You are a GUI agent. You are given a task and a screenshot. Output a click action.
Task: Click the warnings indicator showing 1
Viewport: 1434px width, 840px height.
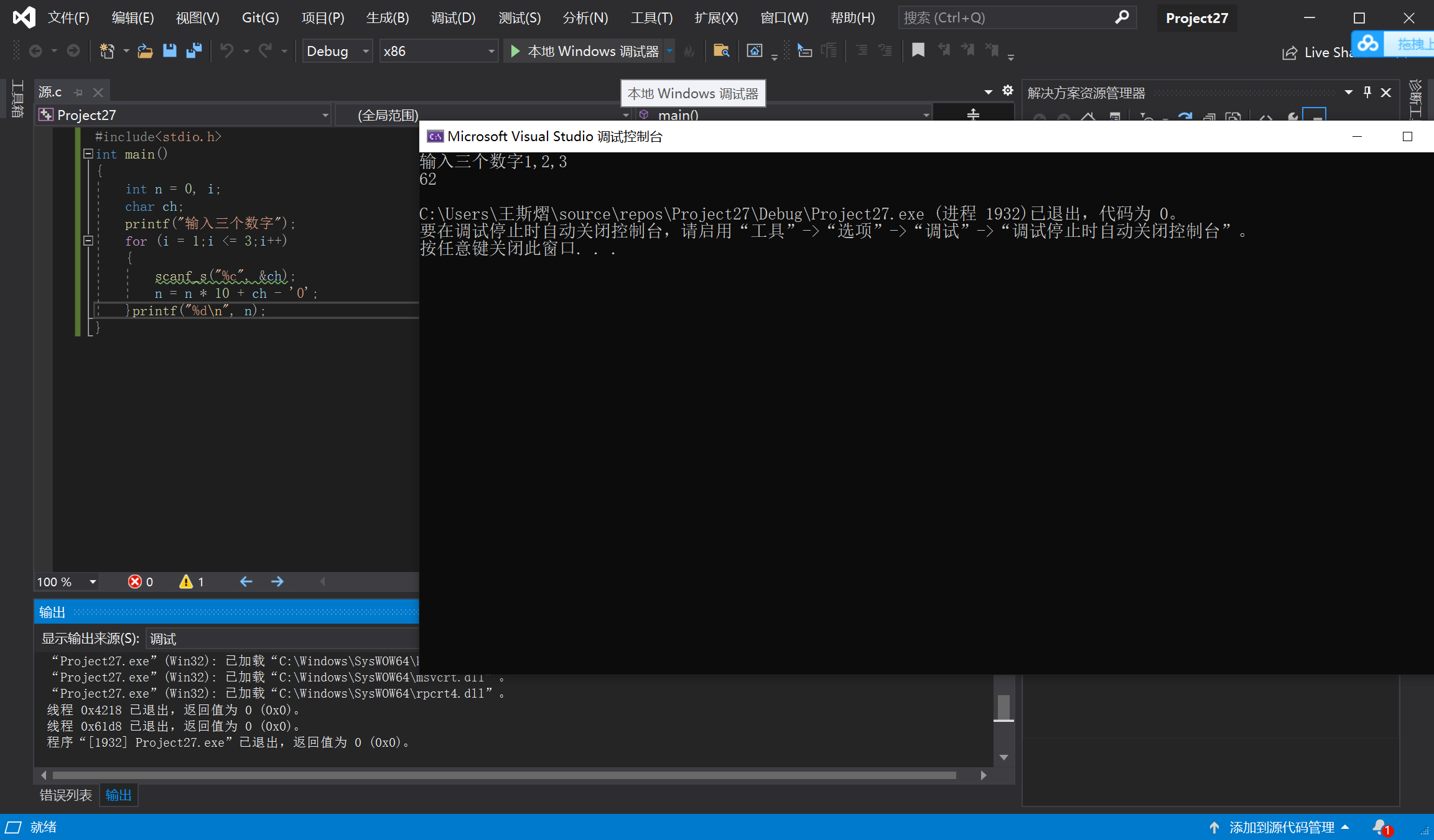pos(192,581)
